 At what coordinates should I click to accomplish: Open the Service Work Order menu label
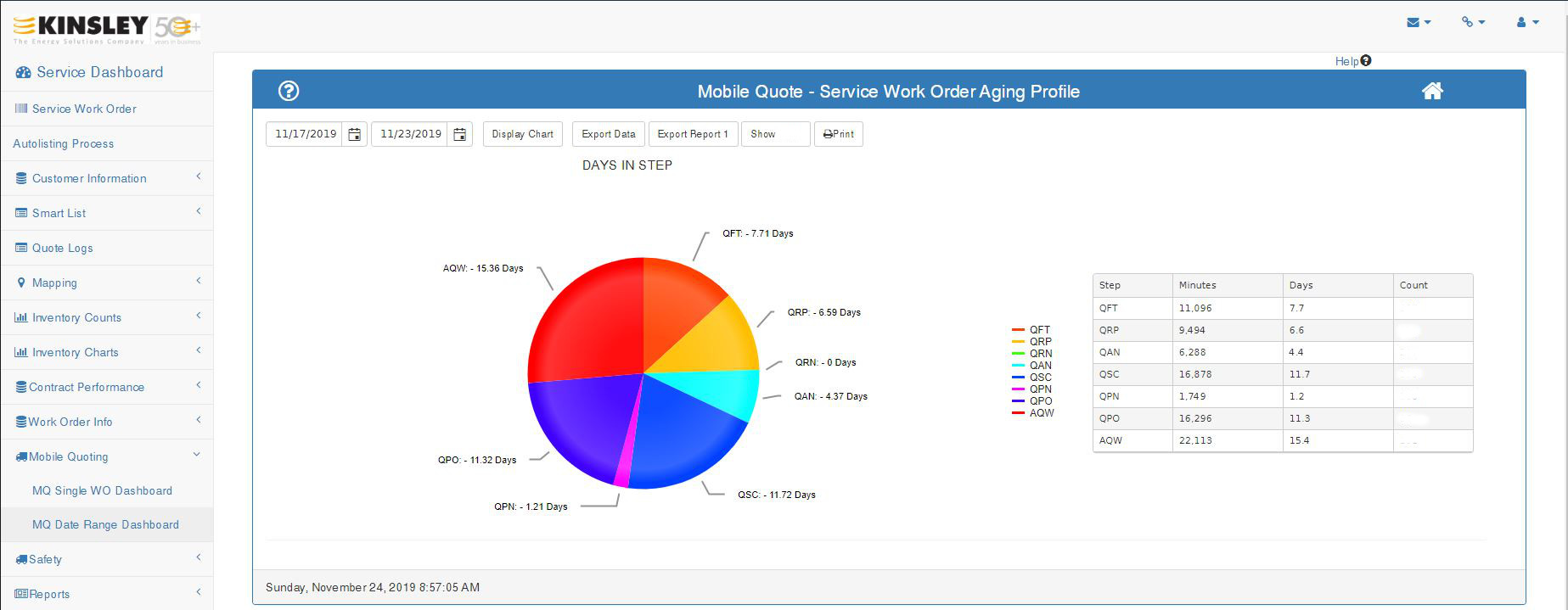click(84, 109)
